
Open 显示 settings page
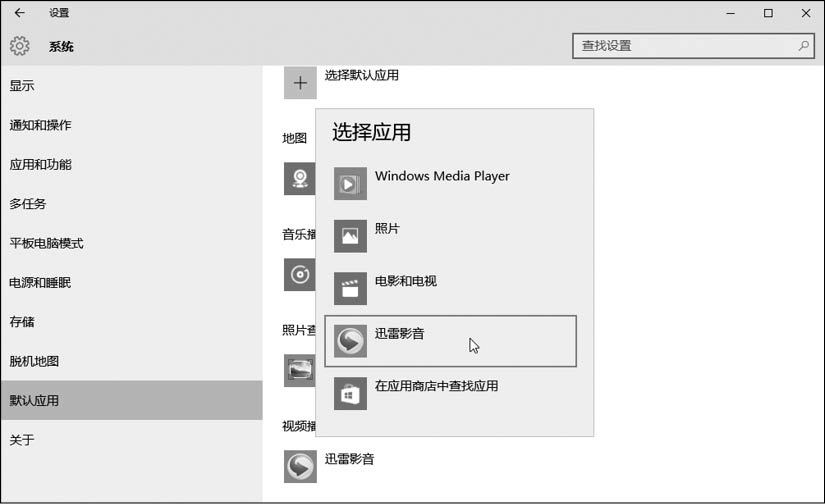(x=132, y=86)
